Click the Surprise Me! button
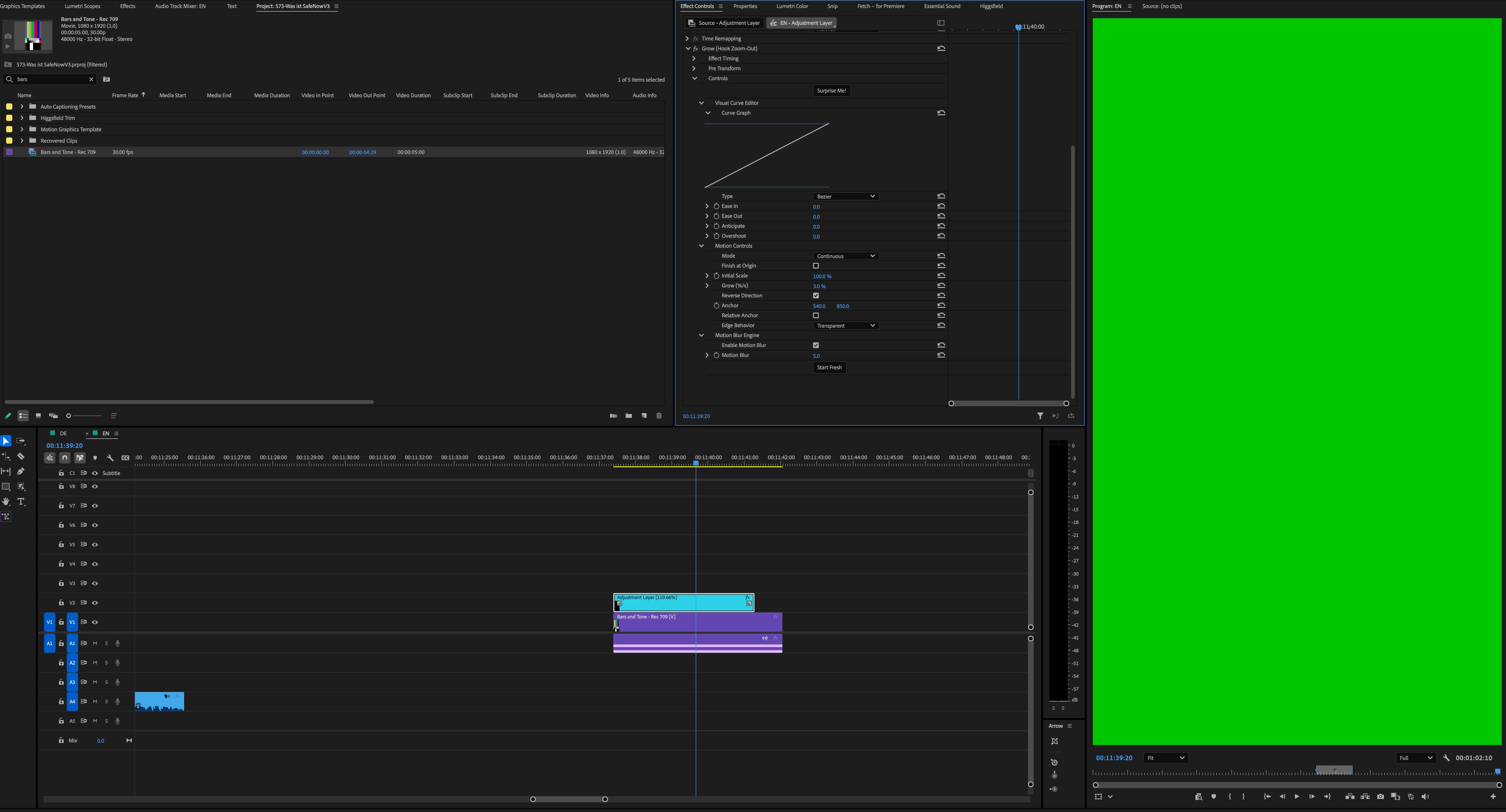The width and height of the screenshot is (1506, 812). tap(831, 91)
